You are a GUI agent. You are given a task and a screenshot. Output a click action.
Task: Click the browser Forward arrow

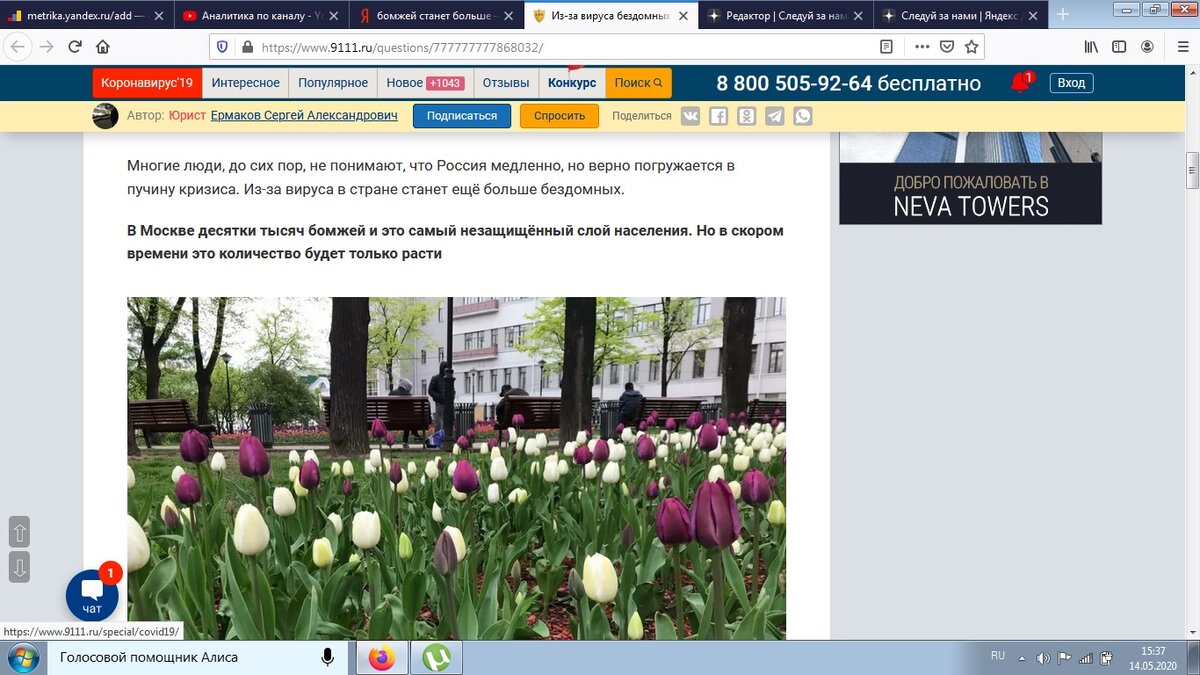46,47
